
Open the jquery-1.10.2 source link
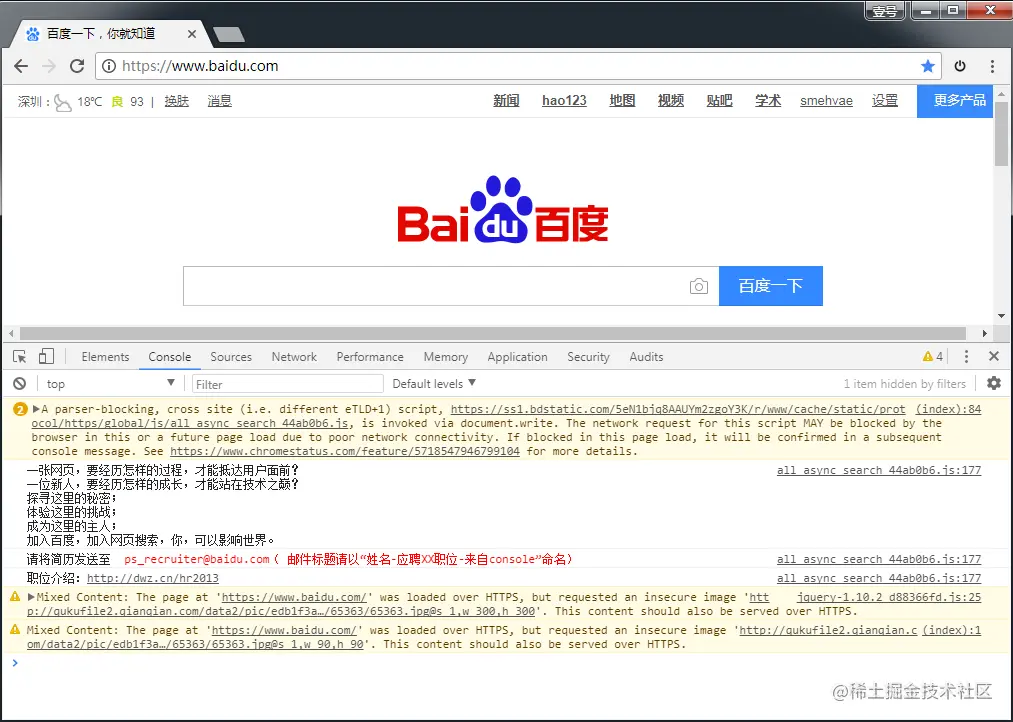[x=889, y=597]
